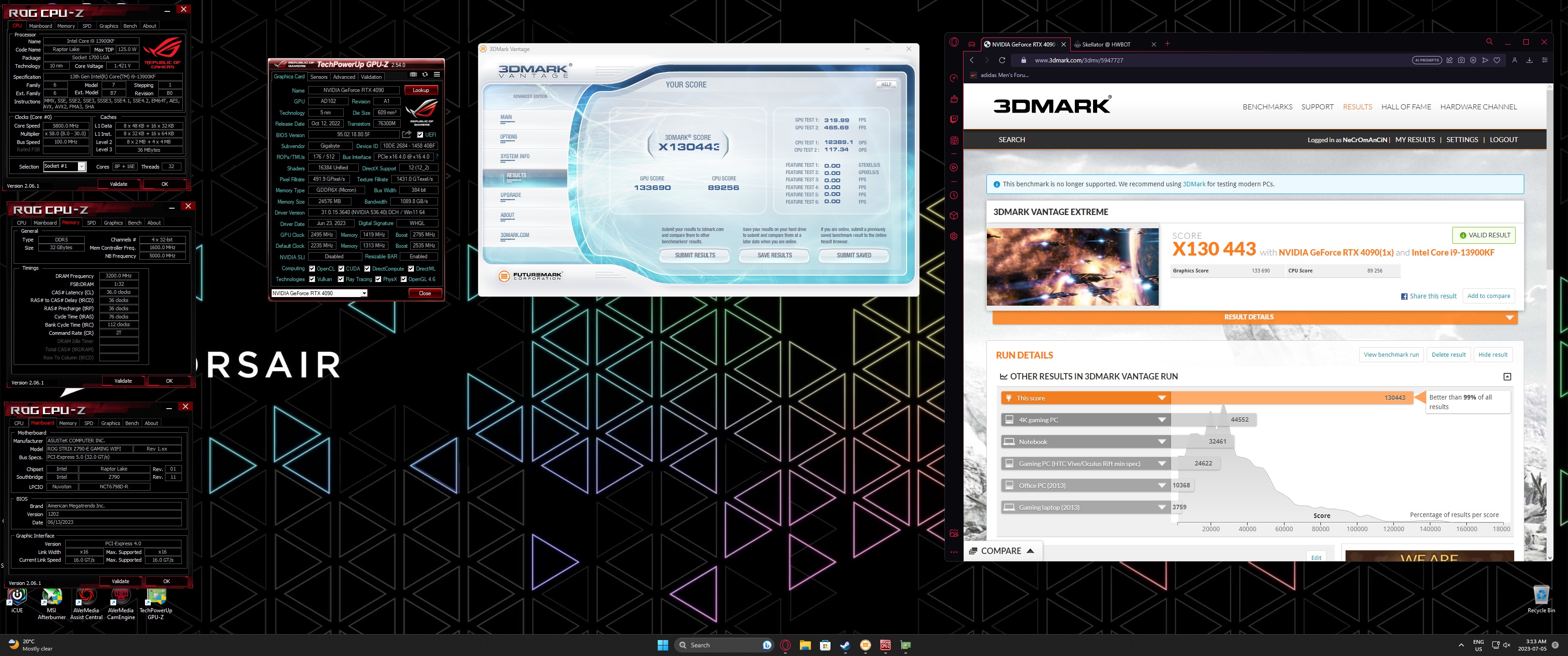Open HALL OF FAME on the 3DMark site
1568x656 pixels.
(1406, 107)
